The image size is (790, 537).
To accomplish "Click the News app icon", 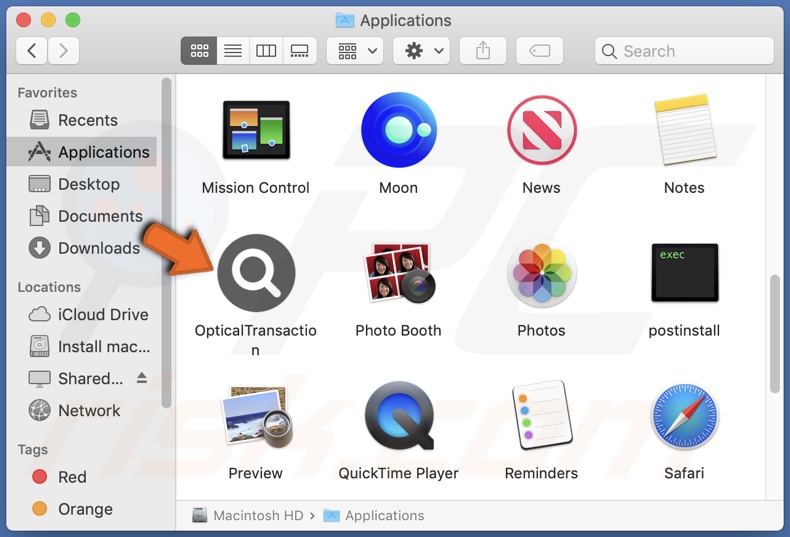I will pyautogui.click(x=542, y=130).
